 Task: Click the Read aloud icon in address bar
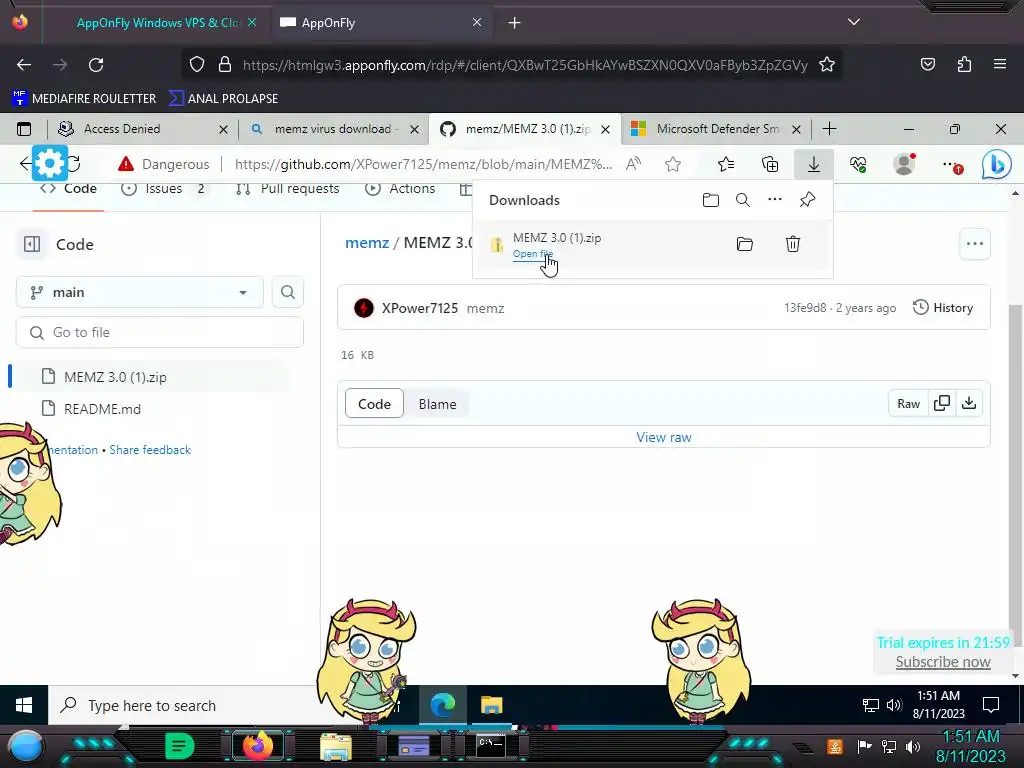[x=633, y=165]
